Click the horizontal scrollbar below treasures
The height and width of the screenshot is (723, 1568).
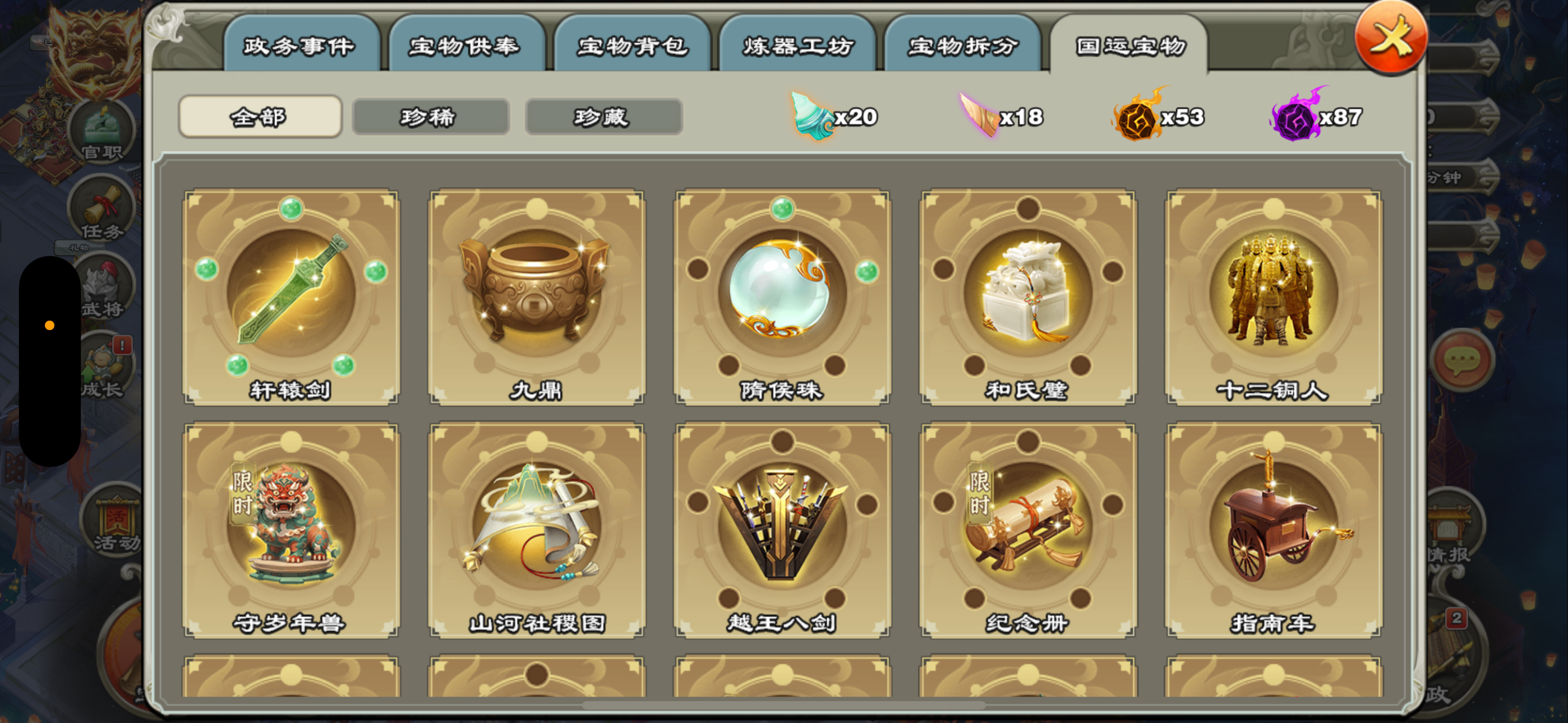784,706
